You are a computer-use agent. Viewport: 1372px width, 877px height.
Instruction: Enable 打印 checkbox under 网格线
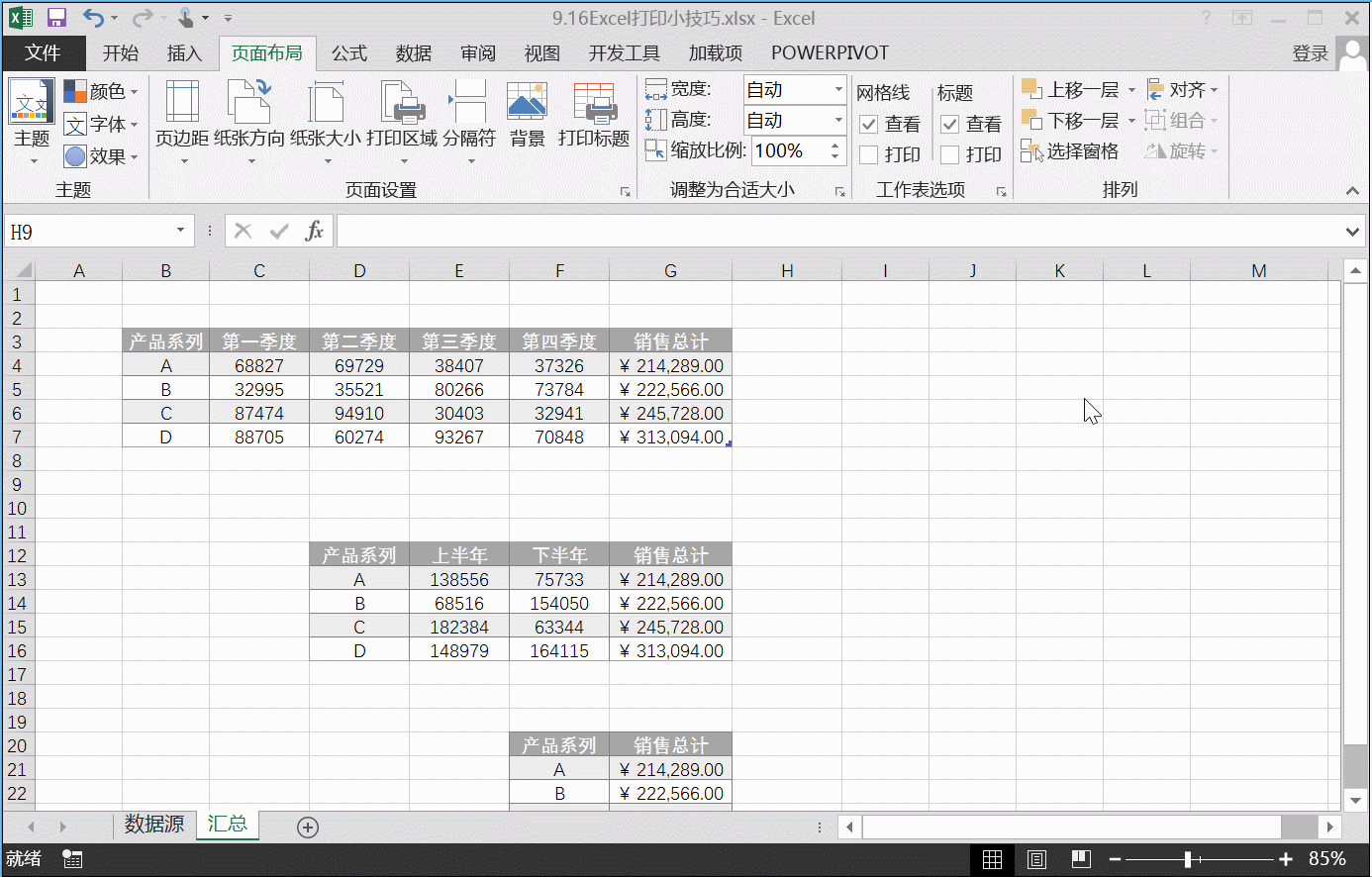coord(869,154)
